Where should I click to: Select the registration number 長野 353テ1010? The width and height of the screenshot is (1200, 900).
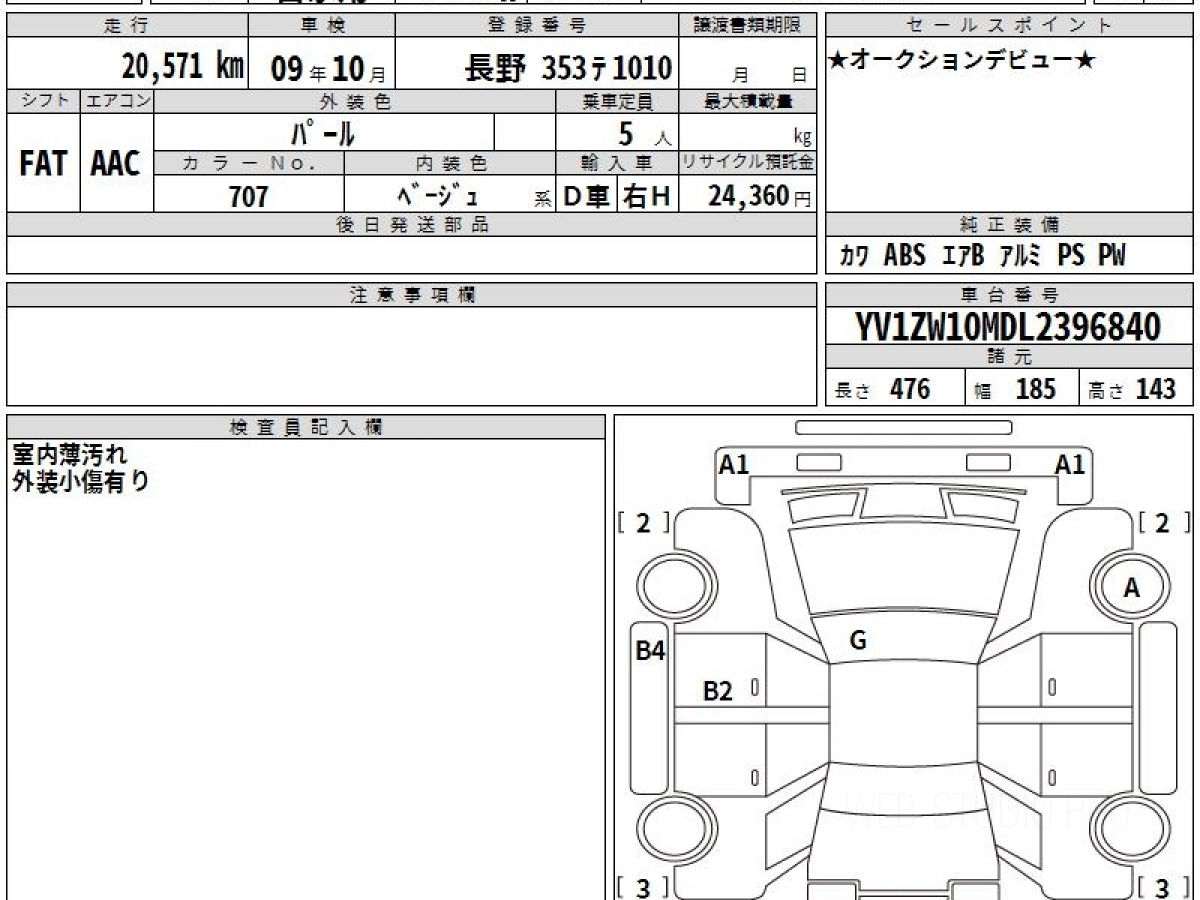coord(568,69)
